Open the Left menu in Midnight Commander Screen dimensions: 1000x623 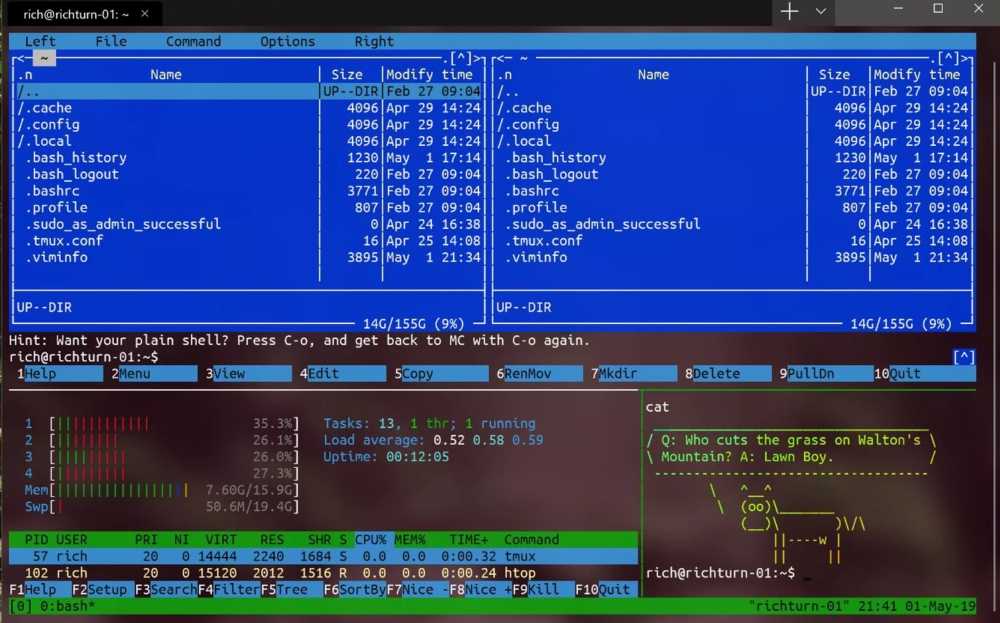[x=40, y=41]
